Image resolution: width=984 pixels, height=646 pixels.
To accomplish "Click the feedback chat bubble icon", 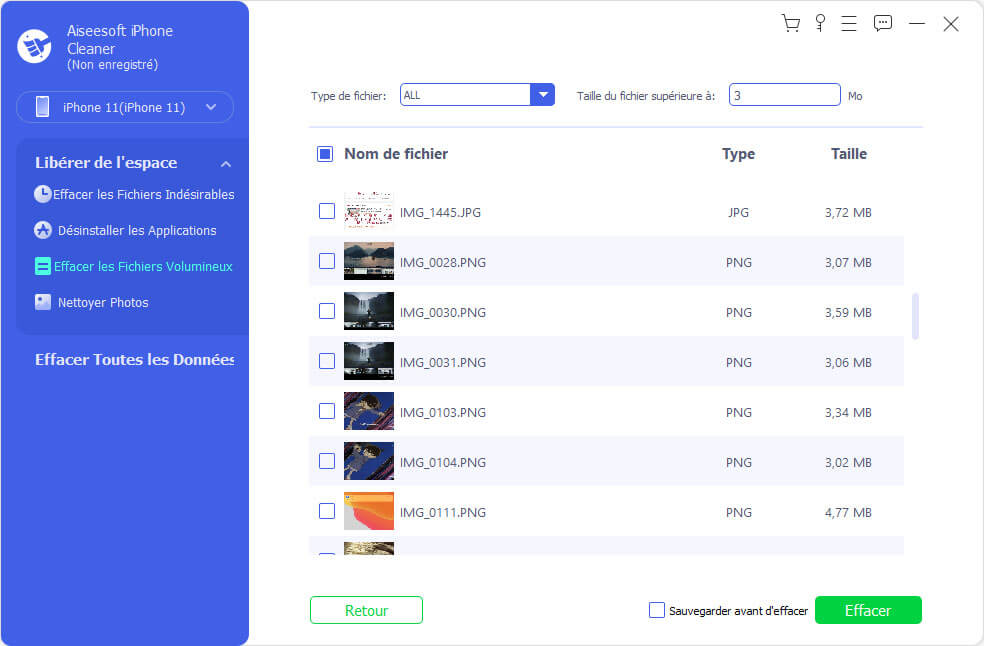I will click(x=882, y=24).
